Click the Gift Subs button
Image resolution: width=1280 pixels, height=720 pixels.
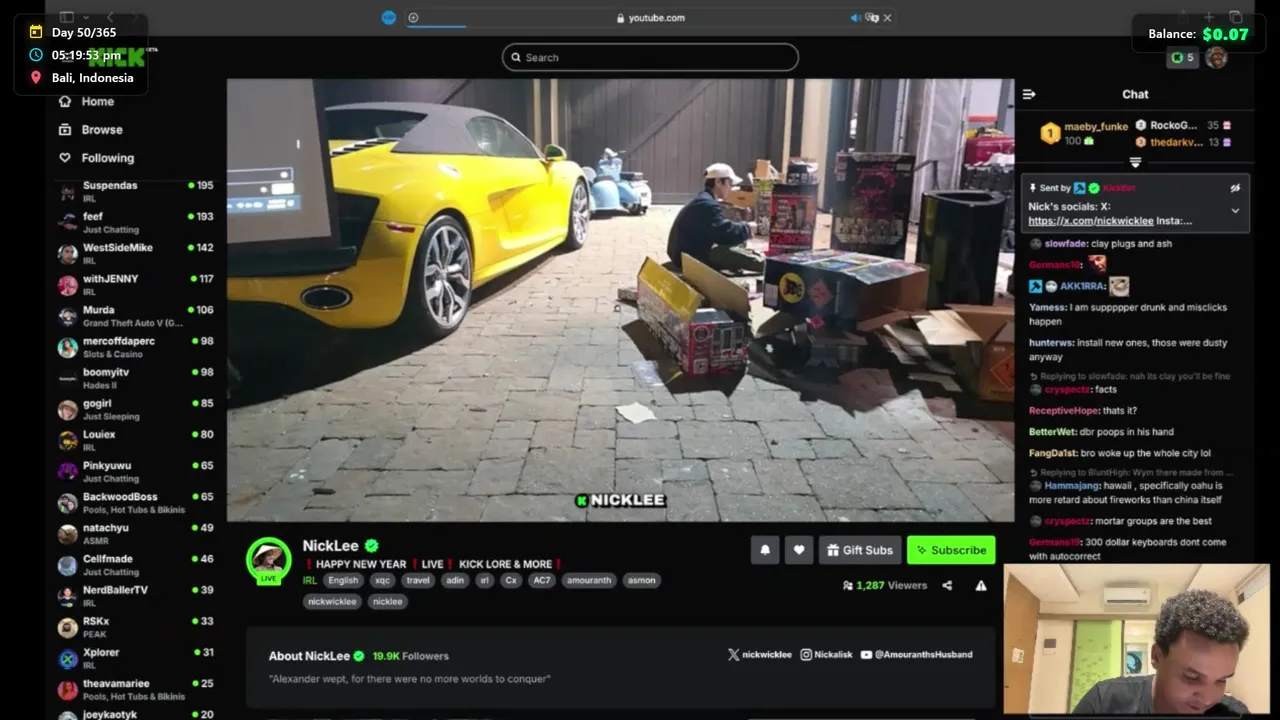click(860, 550)
